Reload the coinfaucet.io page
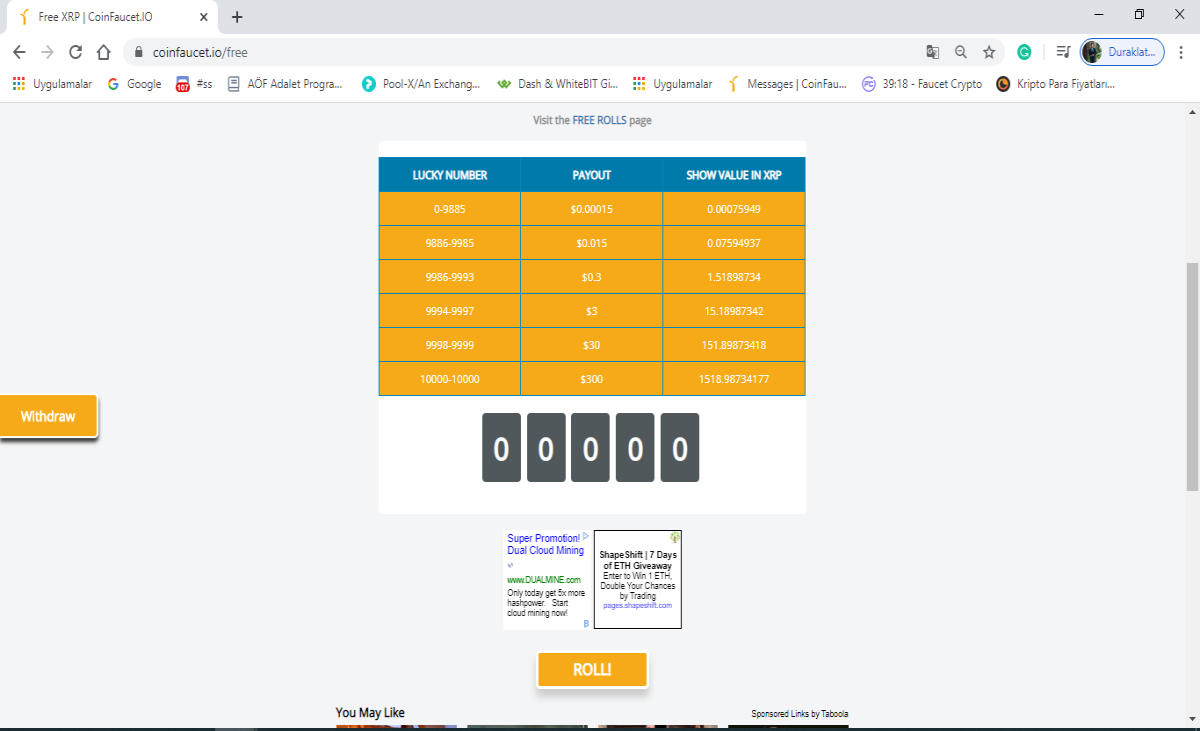Image resolution: width=1200 pixels, height=731 pixels. [75, 52]
